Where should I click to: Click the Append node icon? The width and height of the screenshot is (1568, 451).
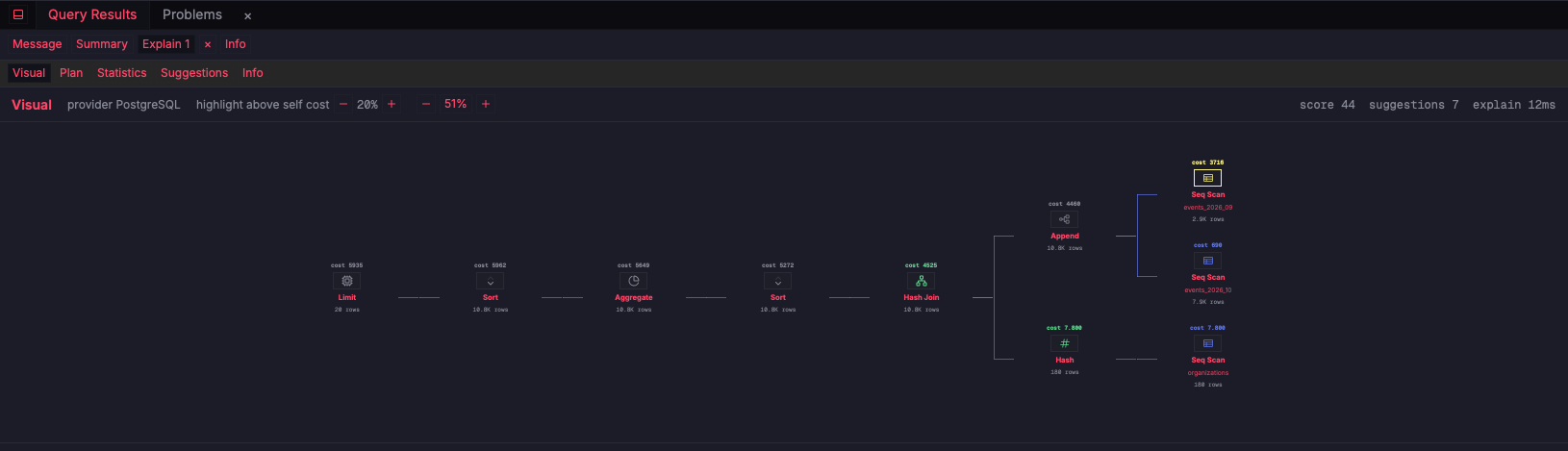[x=1065, y=219]
